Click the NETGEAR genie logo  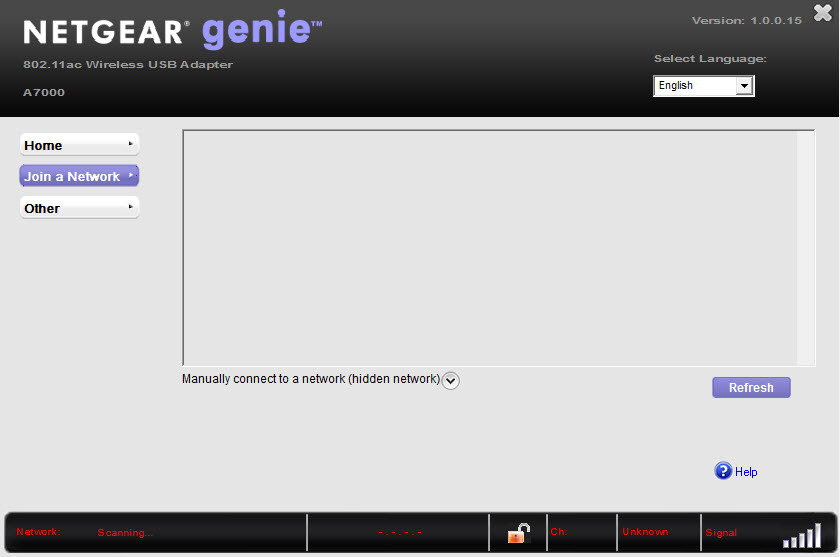172,32
